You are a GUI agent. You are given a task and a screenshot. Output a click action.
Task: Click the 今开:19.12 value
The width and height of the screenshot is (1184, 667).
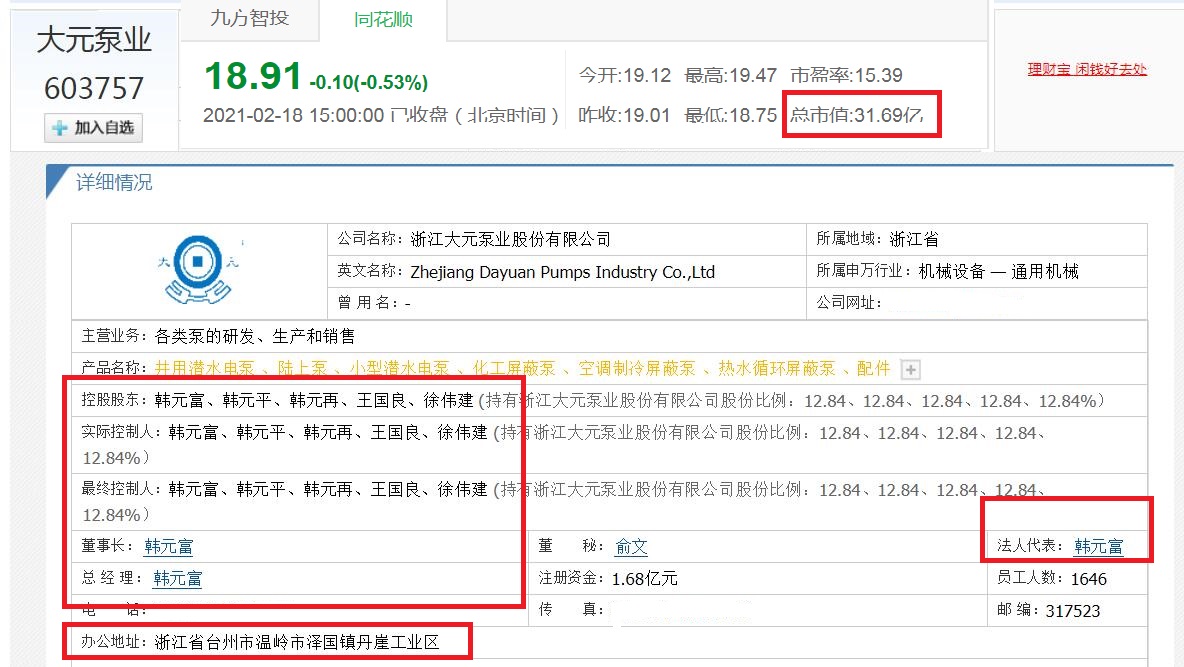tap(624, 75)
